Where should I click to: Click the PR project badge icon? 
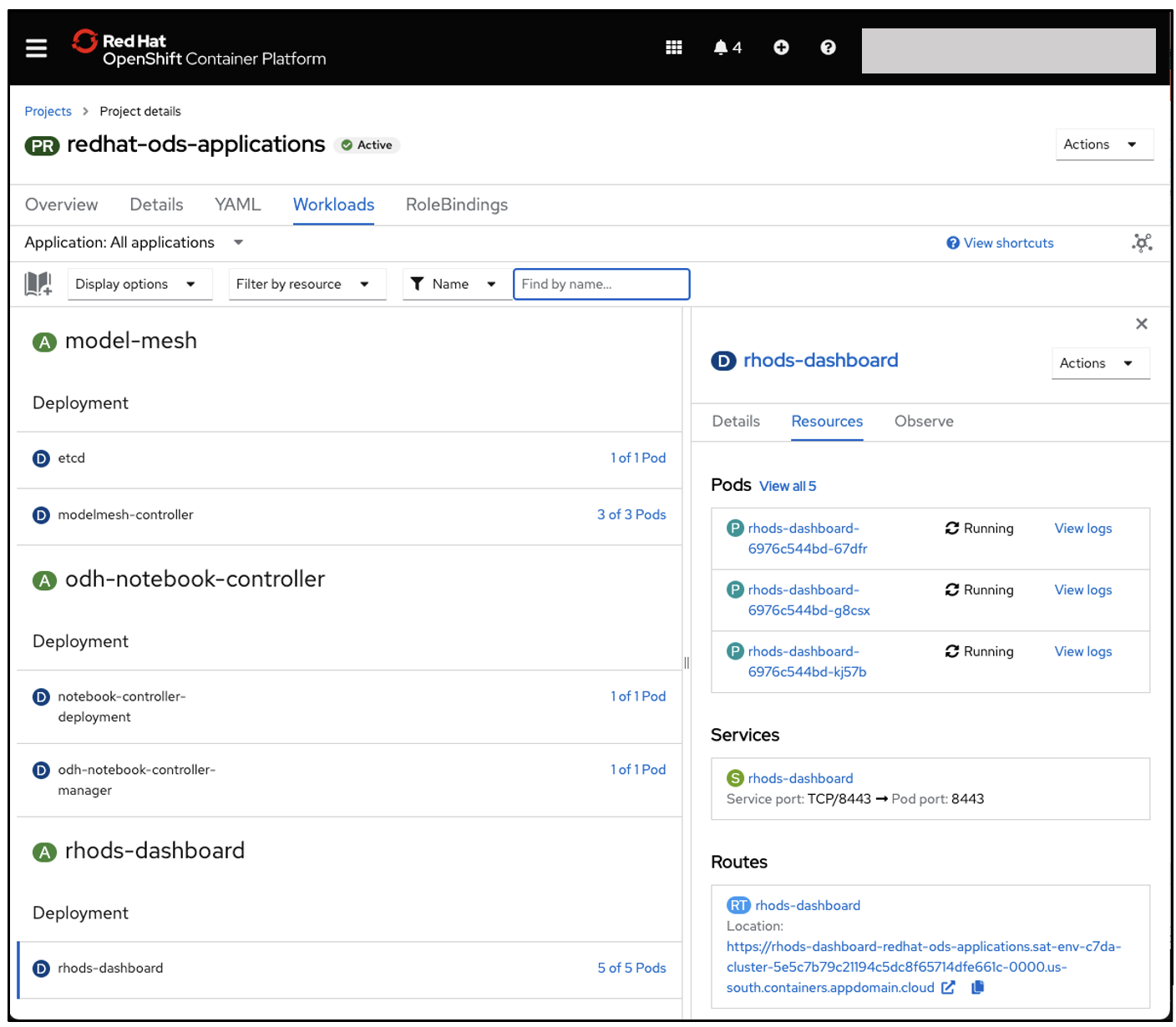click(x=42, y=146)
